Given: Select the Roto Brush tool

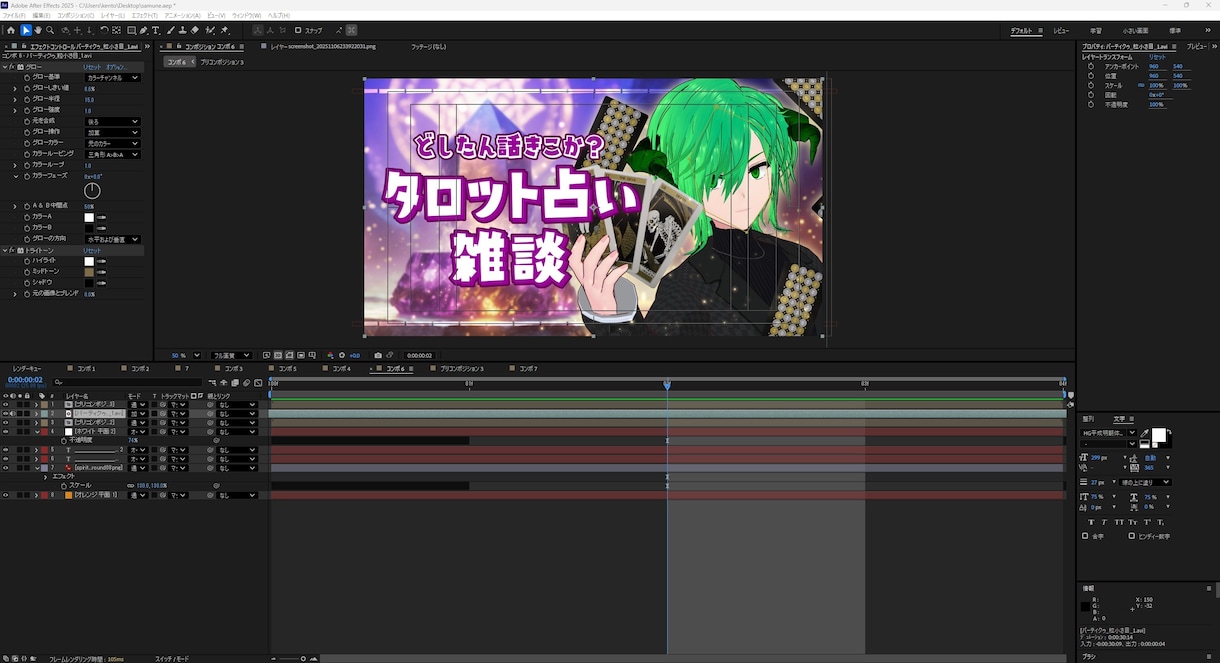Looking at the screenshot, I should coord(210,30).
